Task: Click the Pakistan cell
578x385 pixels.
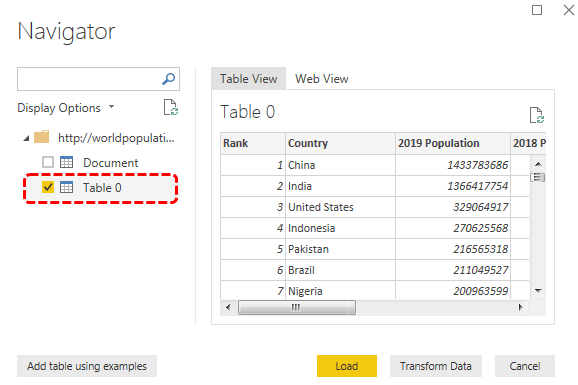Action: pyautogui.click(x=340, y=249)
